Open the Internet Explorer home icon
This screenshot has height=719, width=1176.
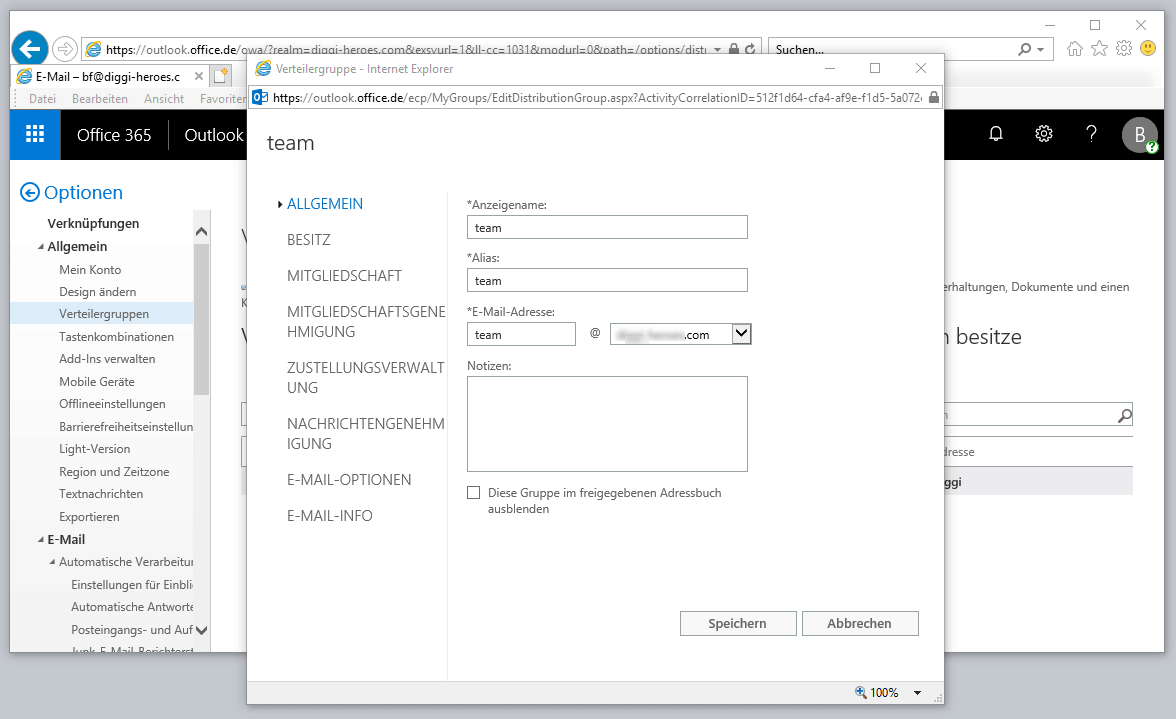coord(1075,49)
